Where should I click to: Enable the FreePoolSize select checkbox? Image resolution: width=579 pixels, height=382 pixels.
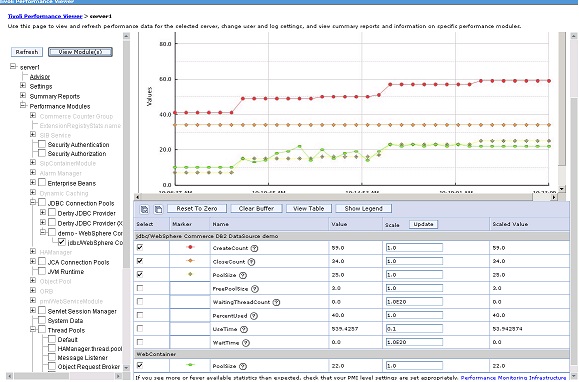pyautogui.click(x=140, y=288)
